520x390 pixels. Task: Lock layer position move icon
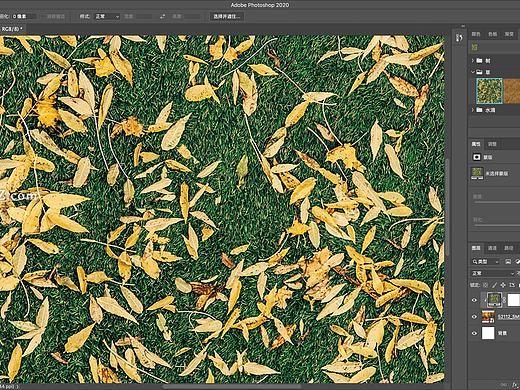click(503, 285)
